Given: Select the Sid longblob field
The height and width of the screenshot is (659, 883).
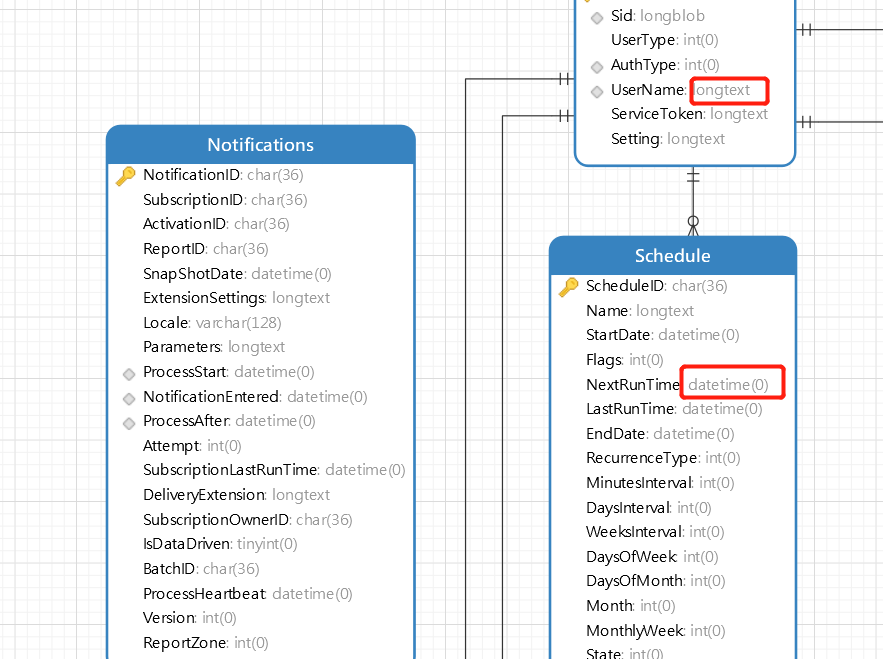Looking at the screenshot, I should coord(658,16).
